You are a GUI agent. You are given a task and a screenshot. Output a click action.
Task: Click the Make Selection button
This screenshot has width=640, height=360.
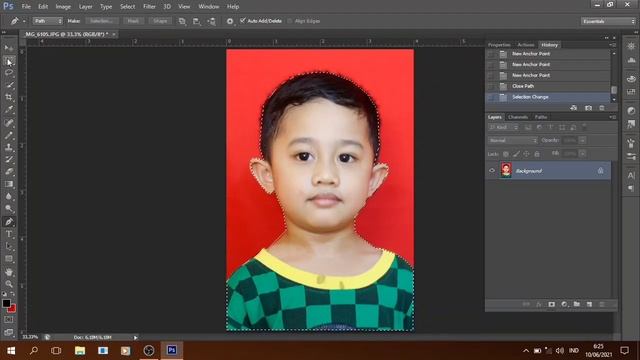pos(102,21)
